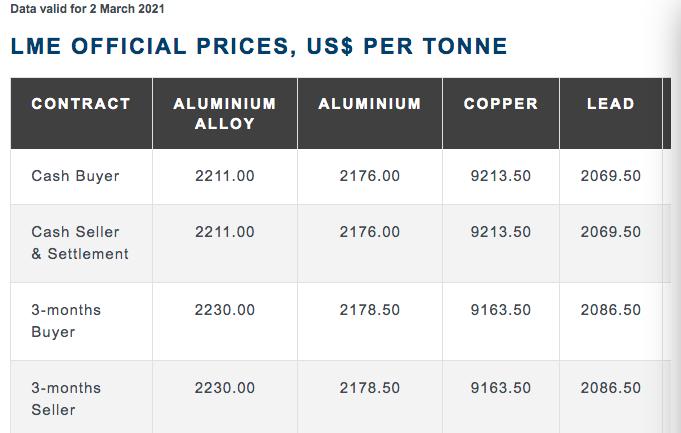The height and width of the screenshot is (433, 681).
Task: Click the COPPER column header
Action: (501, 104)
